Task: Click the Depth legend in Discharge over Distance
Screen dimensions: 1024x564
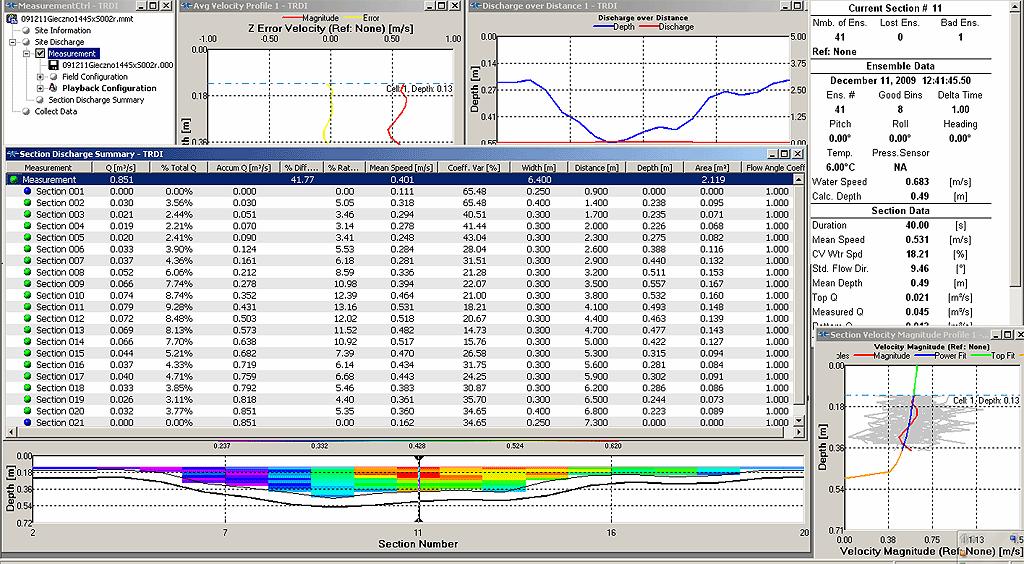Action: (613, 27)
